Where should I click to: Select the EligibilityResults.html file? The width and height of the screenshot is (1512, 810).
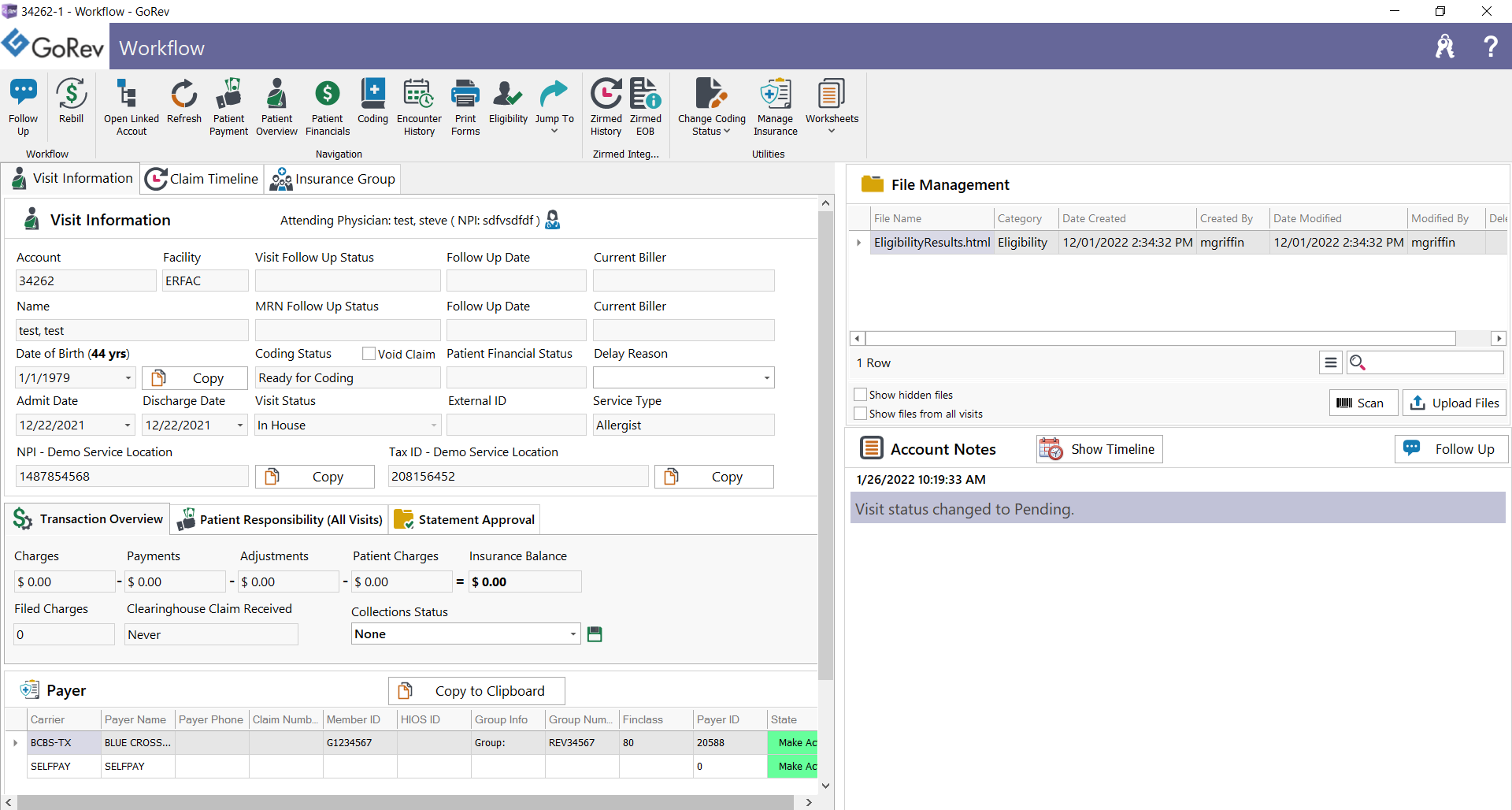click(x=932, y=243)
